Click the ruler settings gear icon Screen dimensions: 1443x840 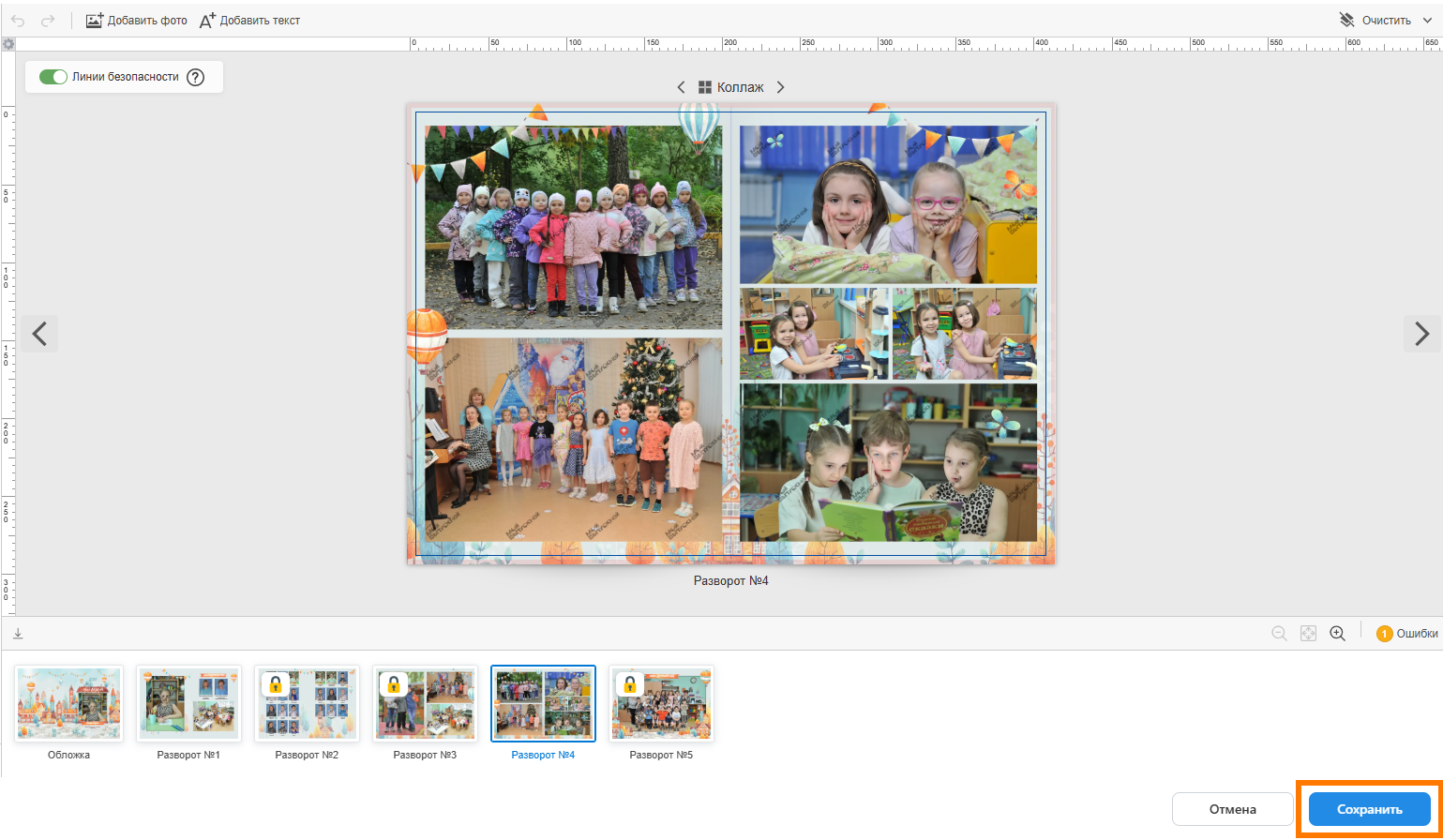click(8, 44)
